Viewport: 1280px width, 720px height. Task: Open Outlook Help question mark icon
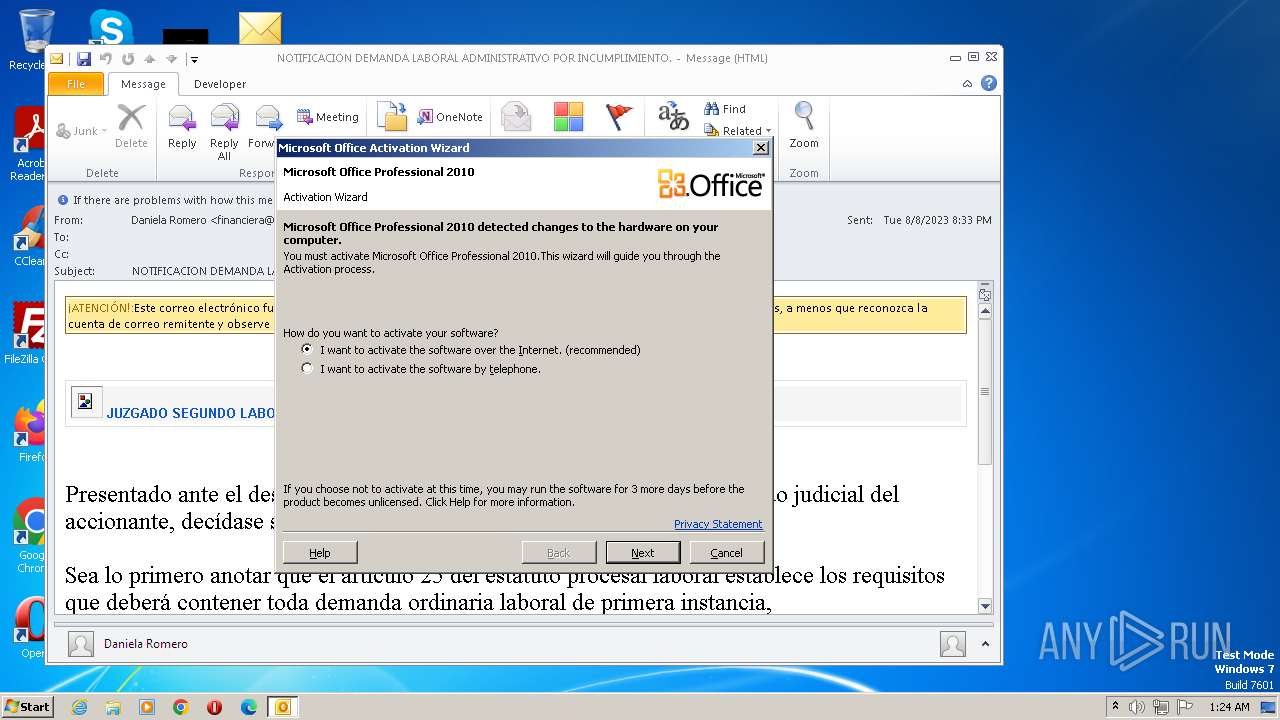[989, 84]
